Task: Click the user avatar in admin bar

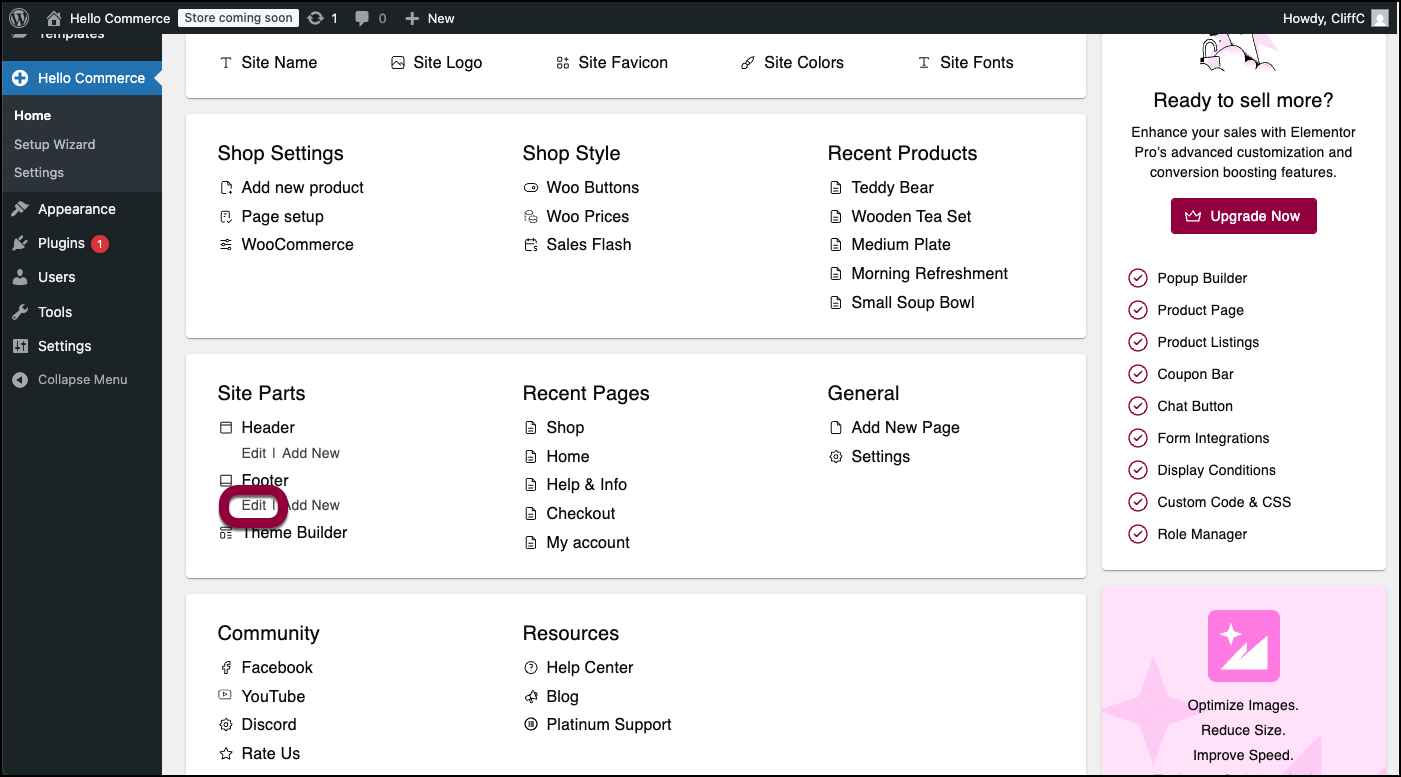Action: 1380,18
